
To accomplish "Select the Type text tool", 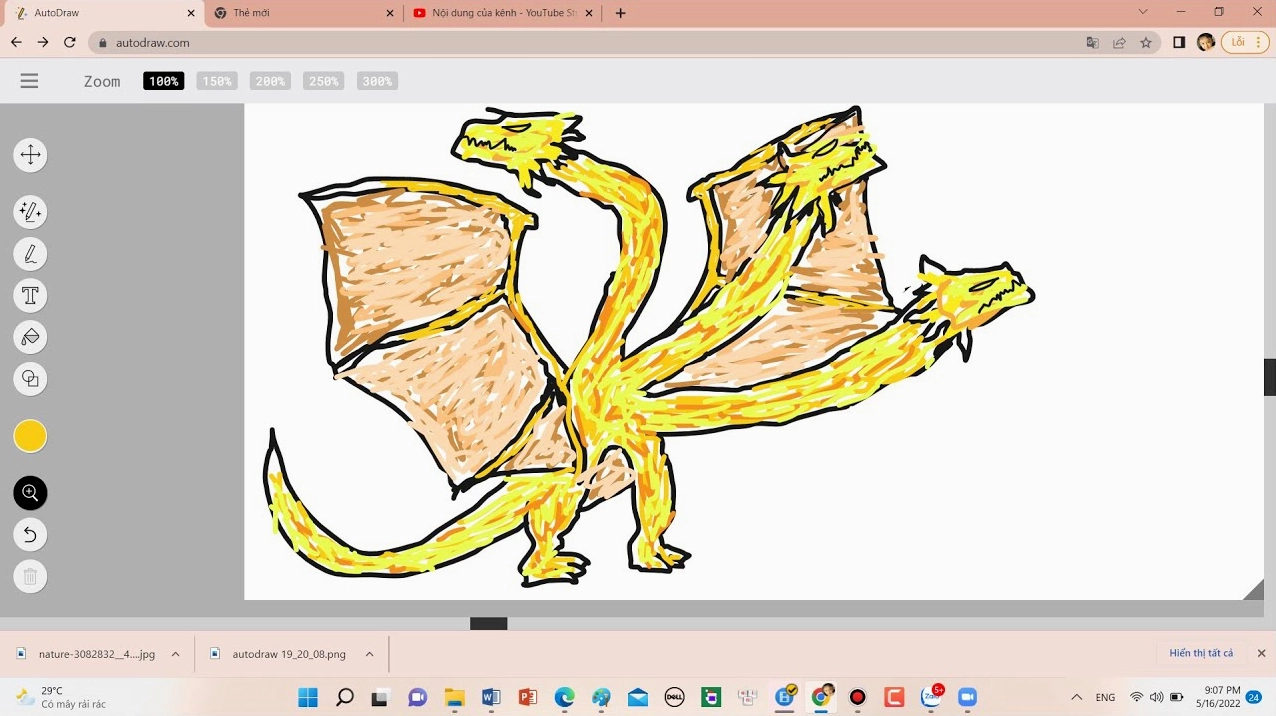I will [x=30, y=296].
